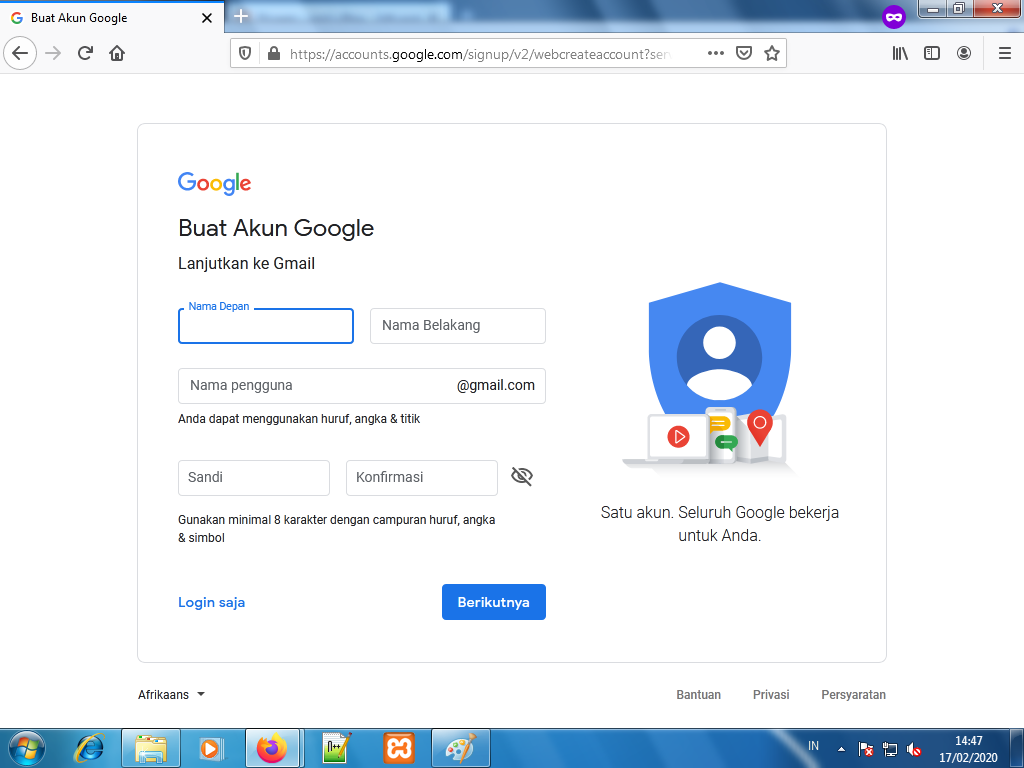Show site security padlock information

[x=274, y=54]
